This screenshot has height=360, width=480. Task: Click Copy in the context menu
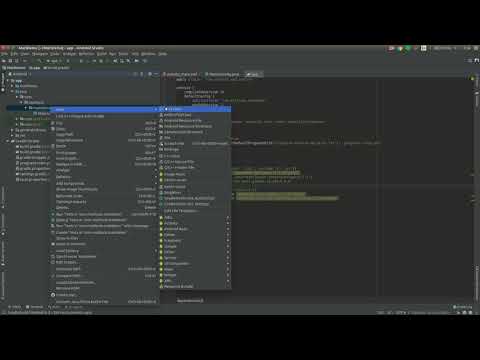point(104,129)
